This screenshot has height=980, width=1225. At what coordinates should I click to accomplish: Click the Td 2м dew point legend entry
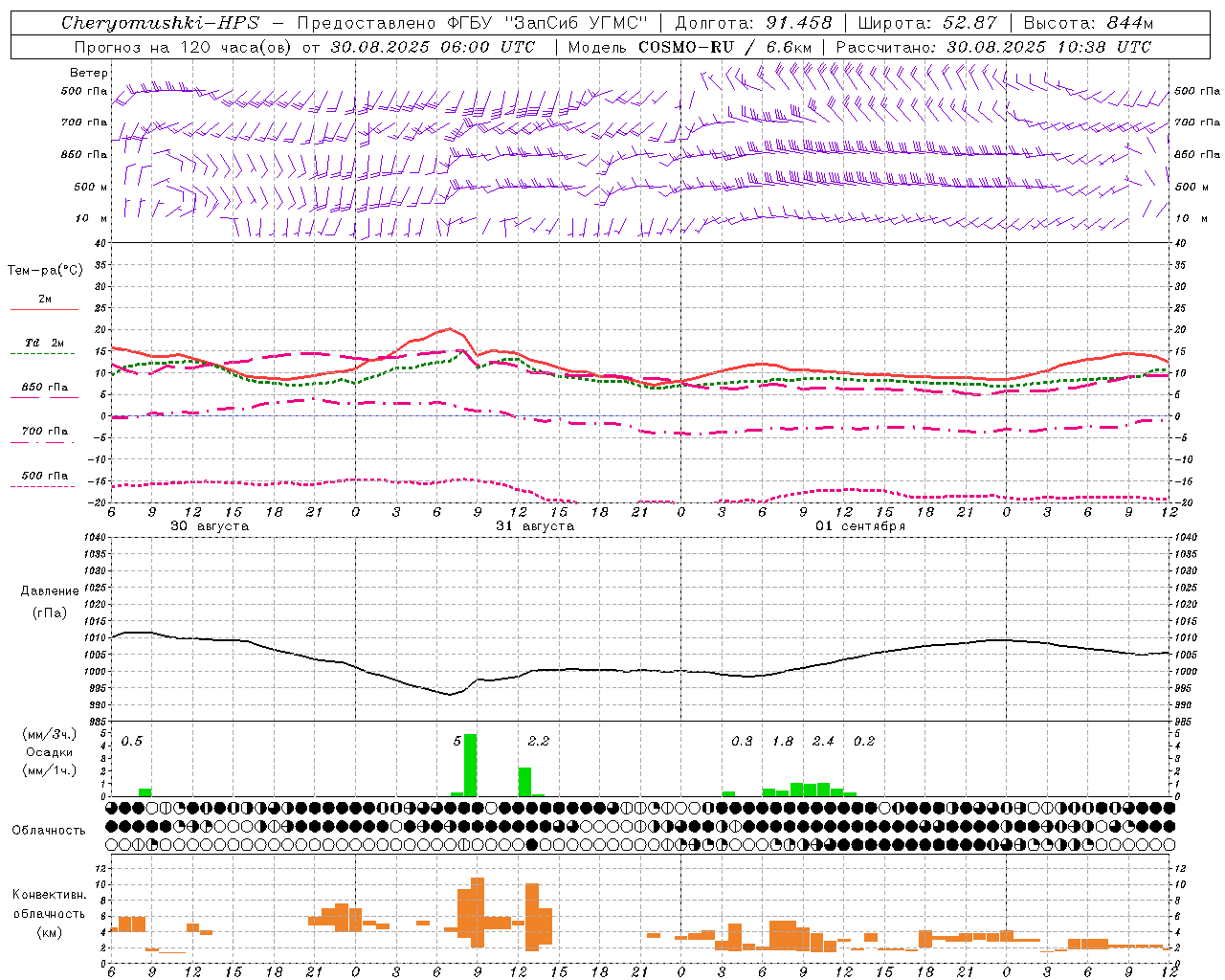tap(45, 343)
